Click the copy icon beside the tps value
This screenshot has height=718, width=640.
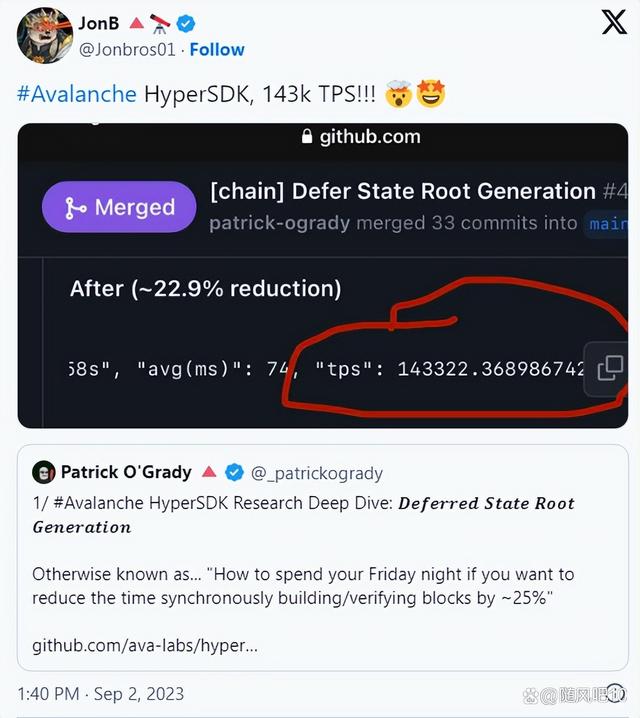click(610, 368)
